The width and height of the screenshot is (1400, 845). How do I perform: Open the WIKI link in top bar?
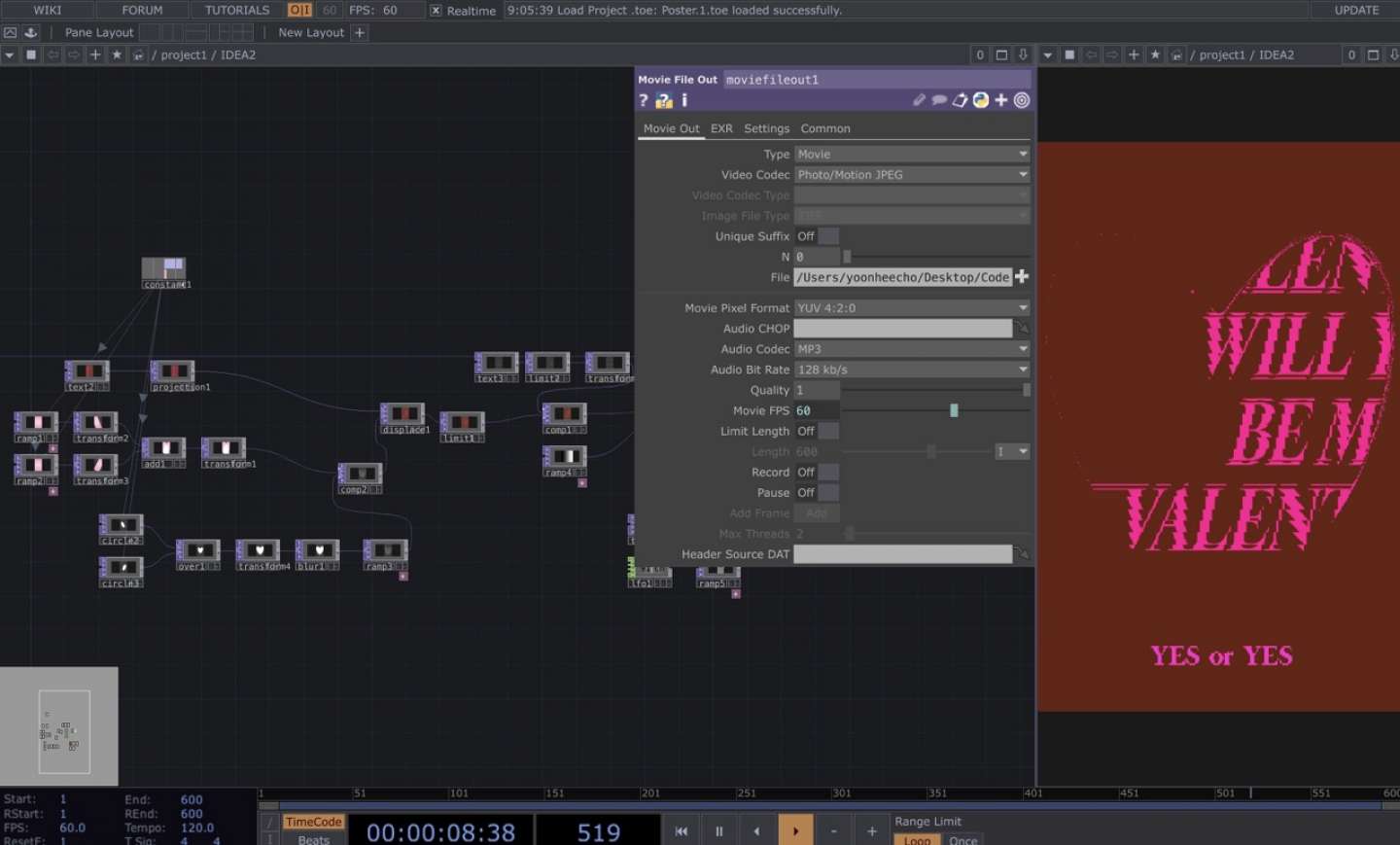point(48,10)
